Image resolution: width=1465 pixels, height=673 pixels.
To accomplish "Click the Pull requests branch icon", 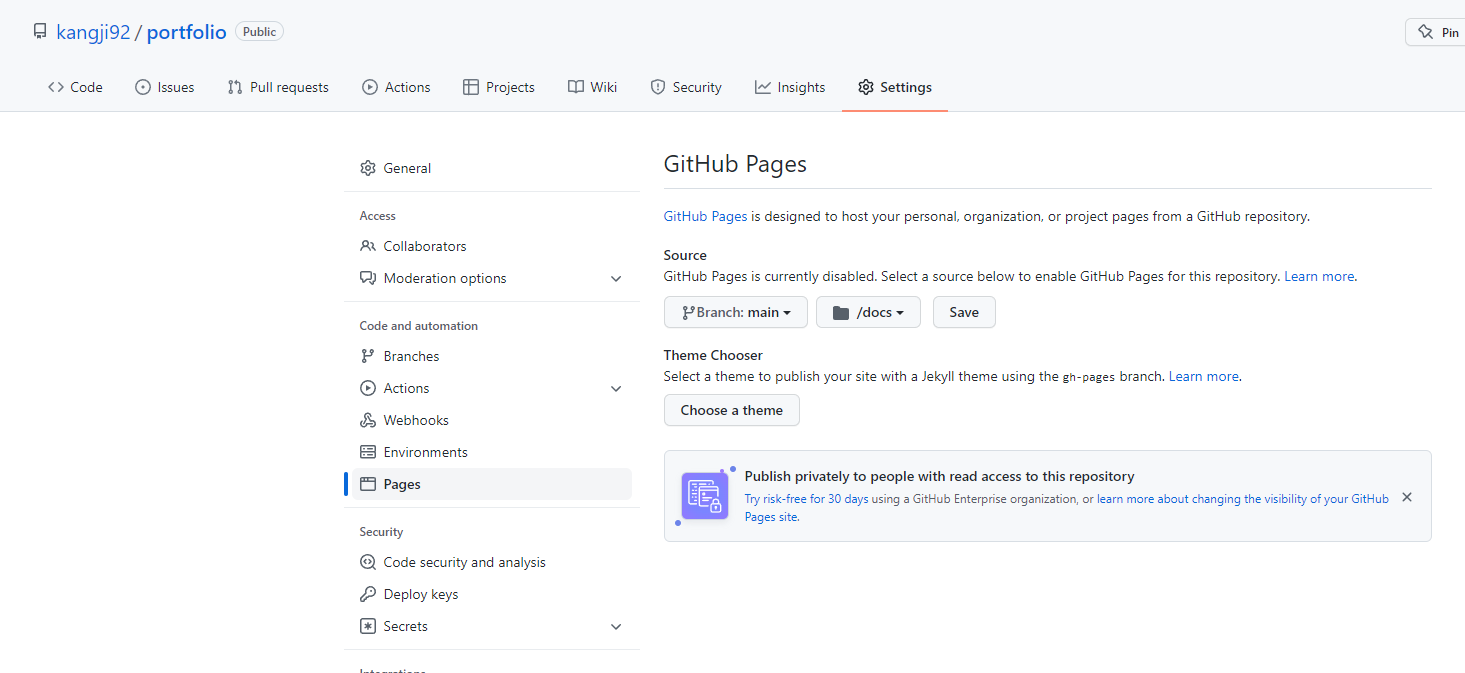I will (235, 87).
